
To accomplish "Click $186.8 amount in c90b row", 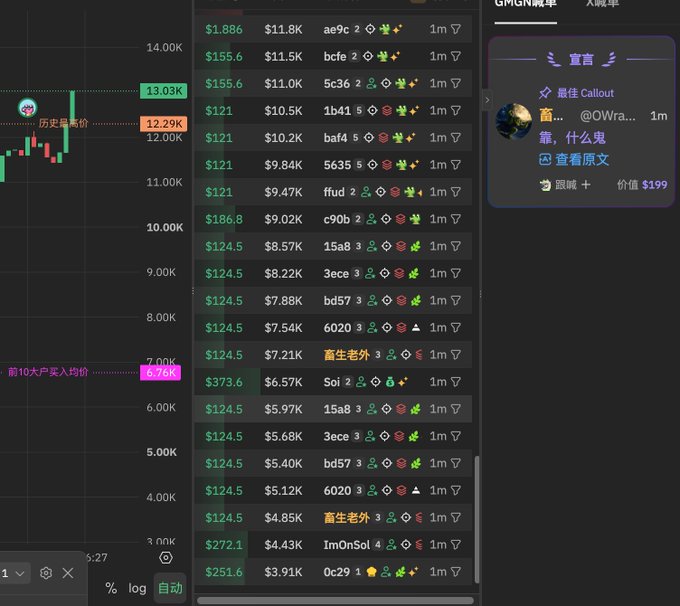I will click(224, 219).
